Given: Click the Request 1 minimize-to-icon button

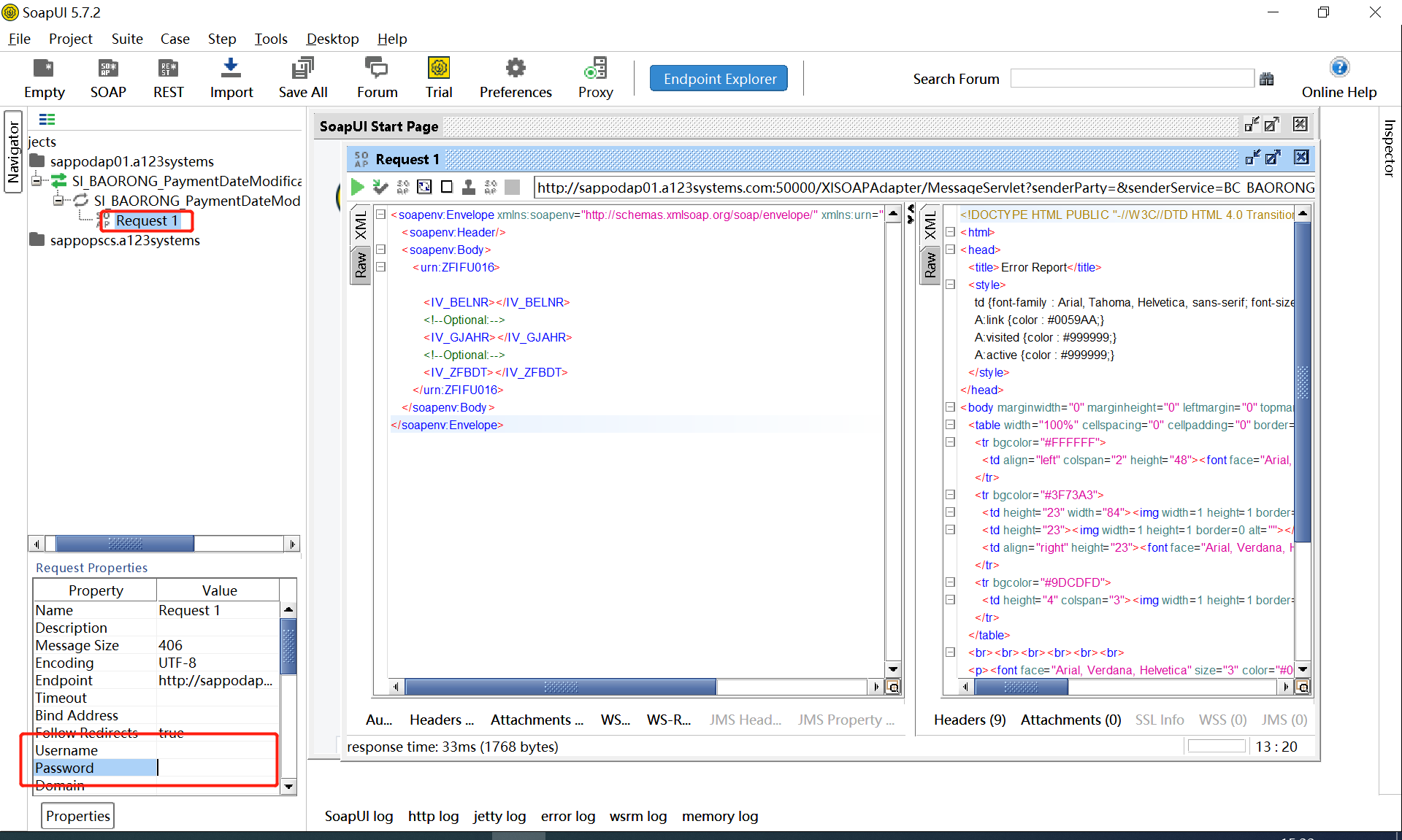Looking at the screenshot, I should click(x=1252, y=157).
